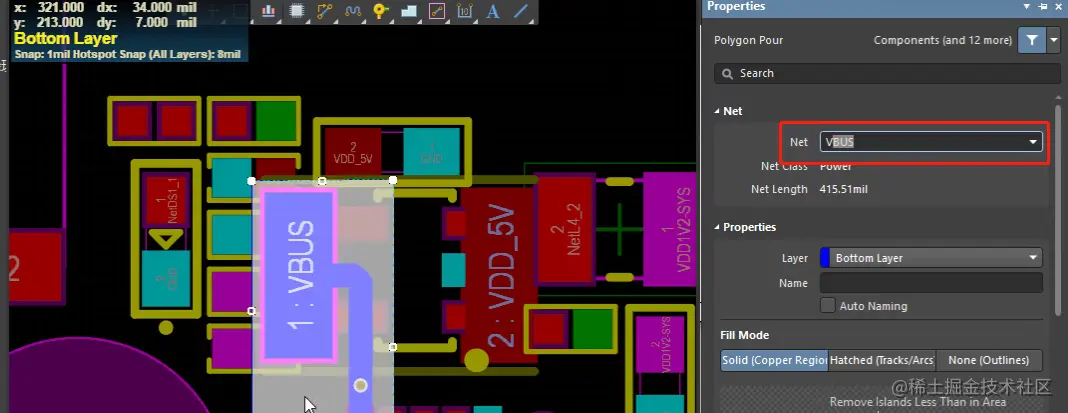Image resolution: width=1068 pixels, height=413 pixels.
Task: Select the Place String text tool
Action: click(x=492, y=11)
